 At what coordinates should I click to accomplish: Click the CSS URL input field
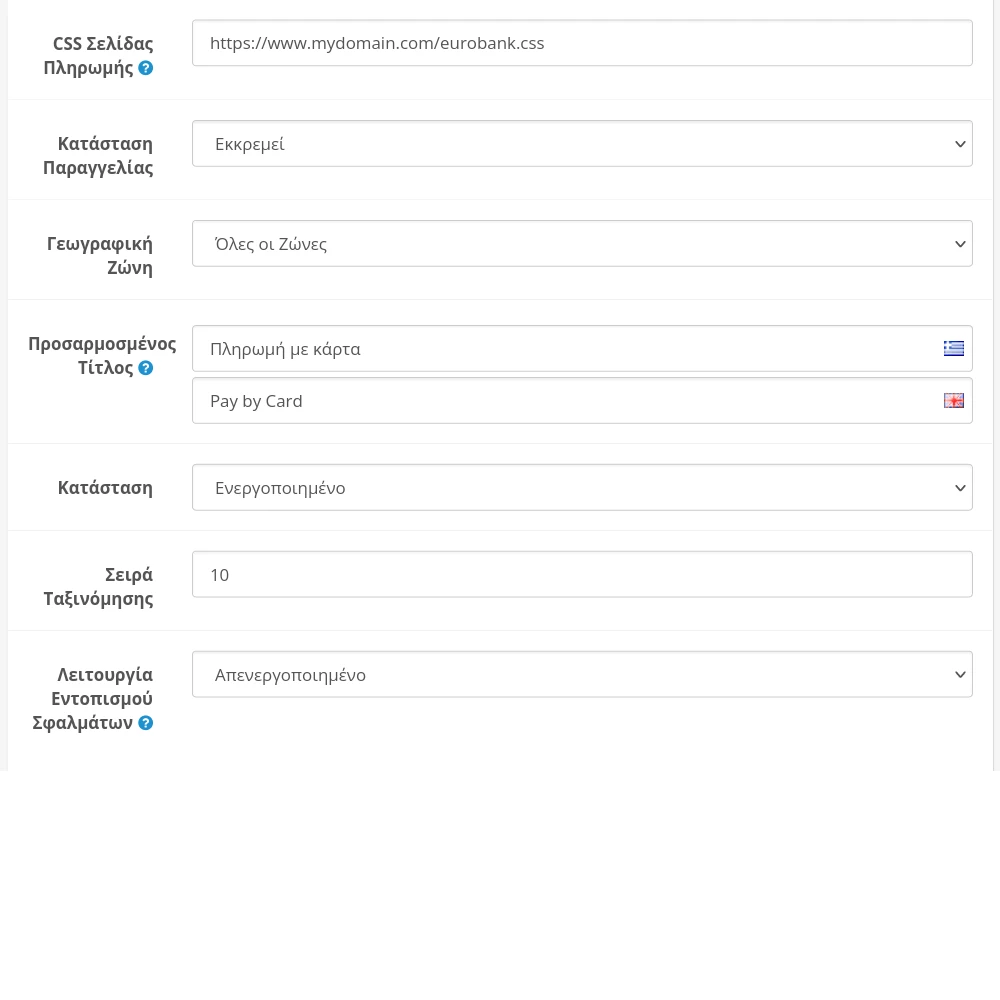(x=582, y=44)
